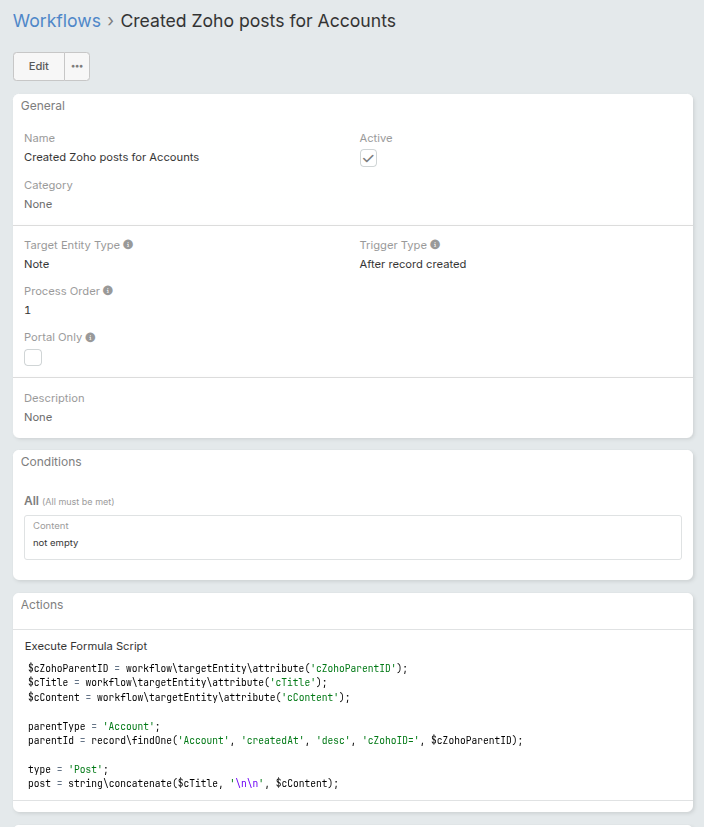Click the parentType = 'Account' script line

[94, 726]
